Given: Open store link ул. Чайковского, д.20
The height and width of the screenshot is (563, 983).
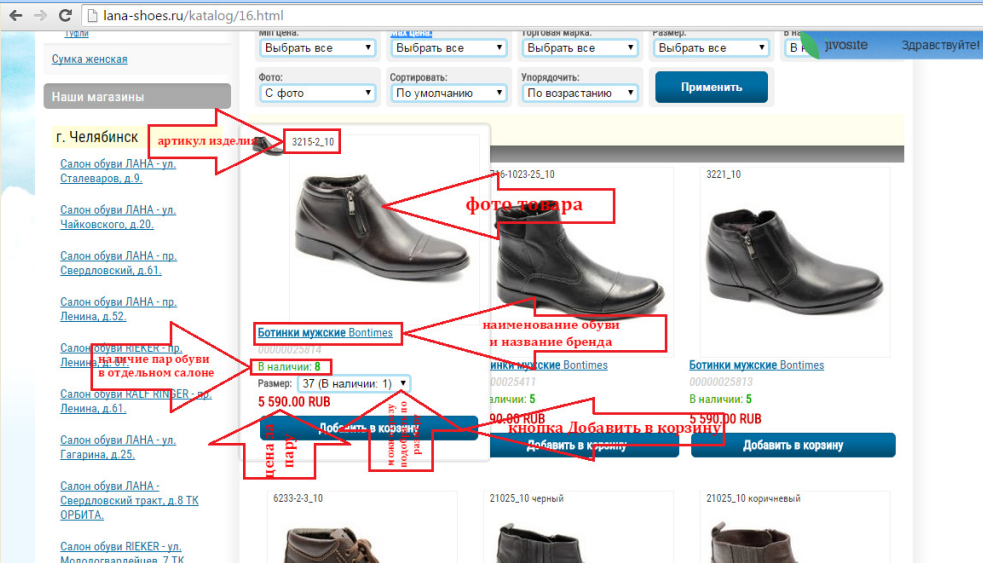Looking at the screenshot, I should click(118, 217).
